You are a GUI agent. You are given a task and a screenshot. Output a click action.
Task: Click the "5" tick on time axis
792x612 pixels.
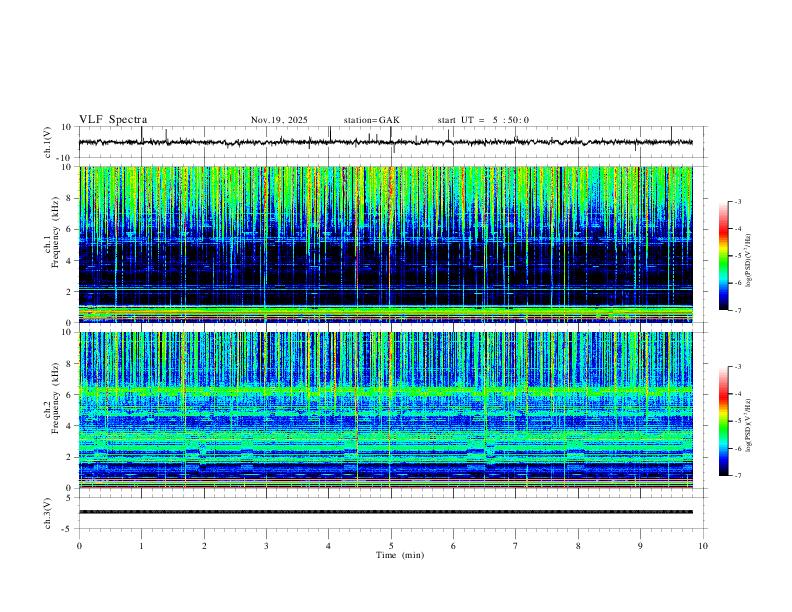point(391,546)
